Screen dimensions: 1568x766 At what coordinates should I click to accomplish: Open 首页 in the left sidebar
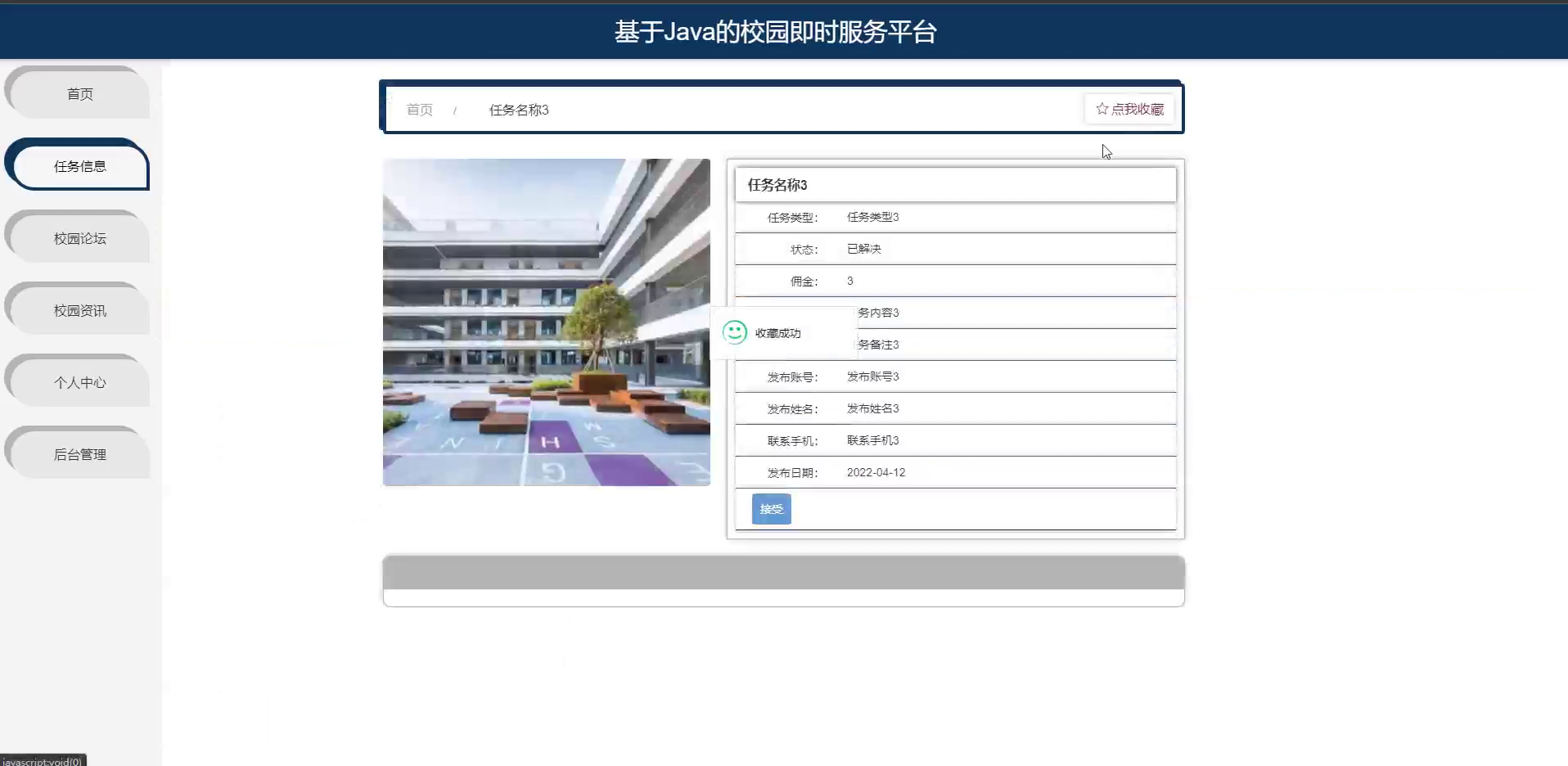[x=79, y=94]
